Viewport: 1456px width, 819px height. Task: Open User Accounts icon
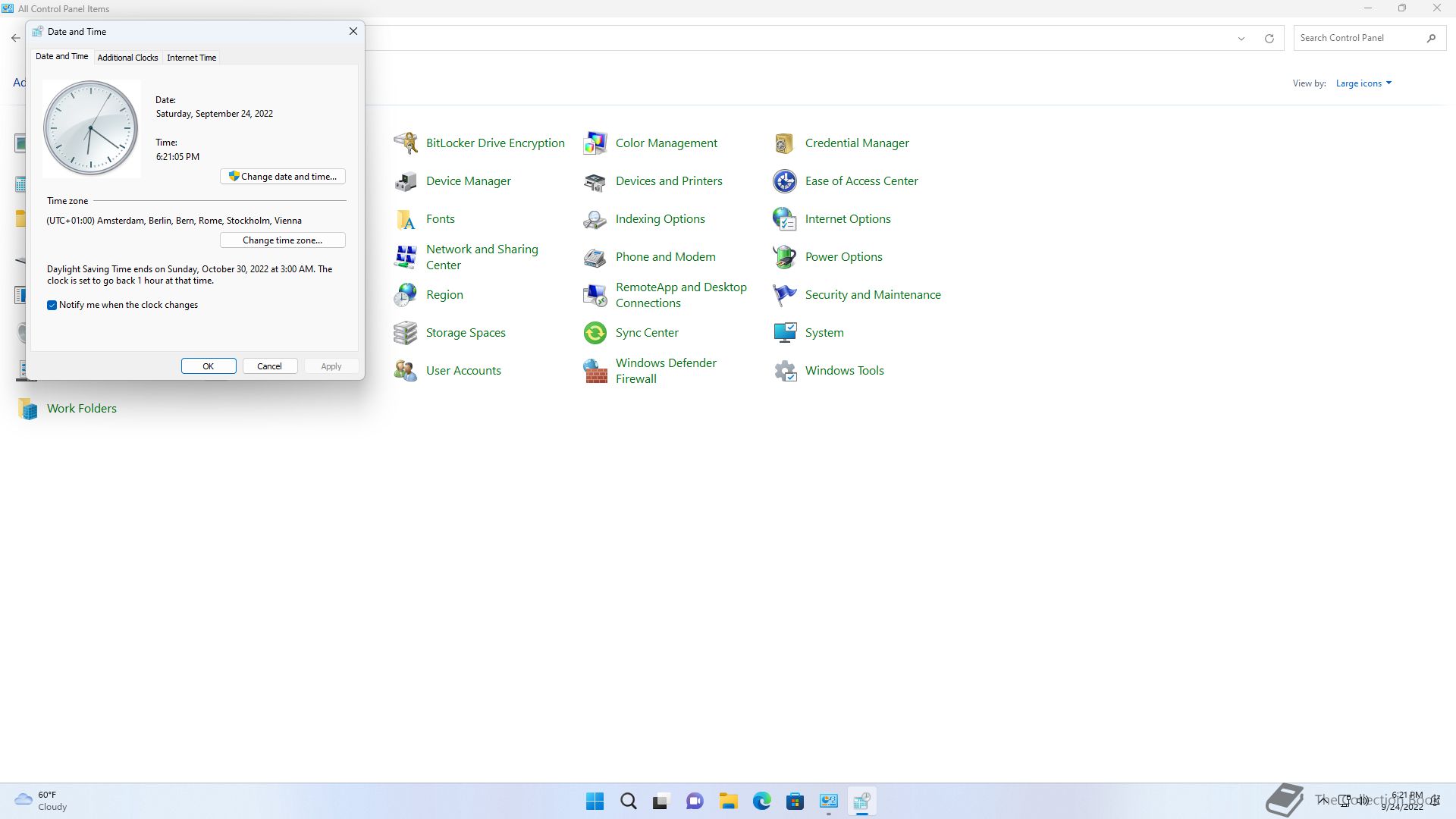(406, 370)
